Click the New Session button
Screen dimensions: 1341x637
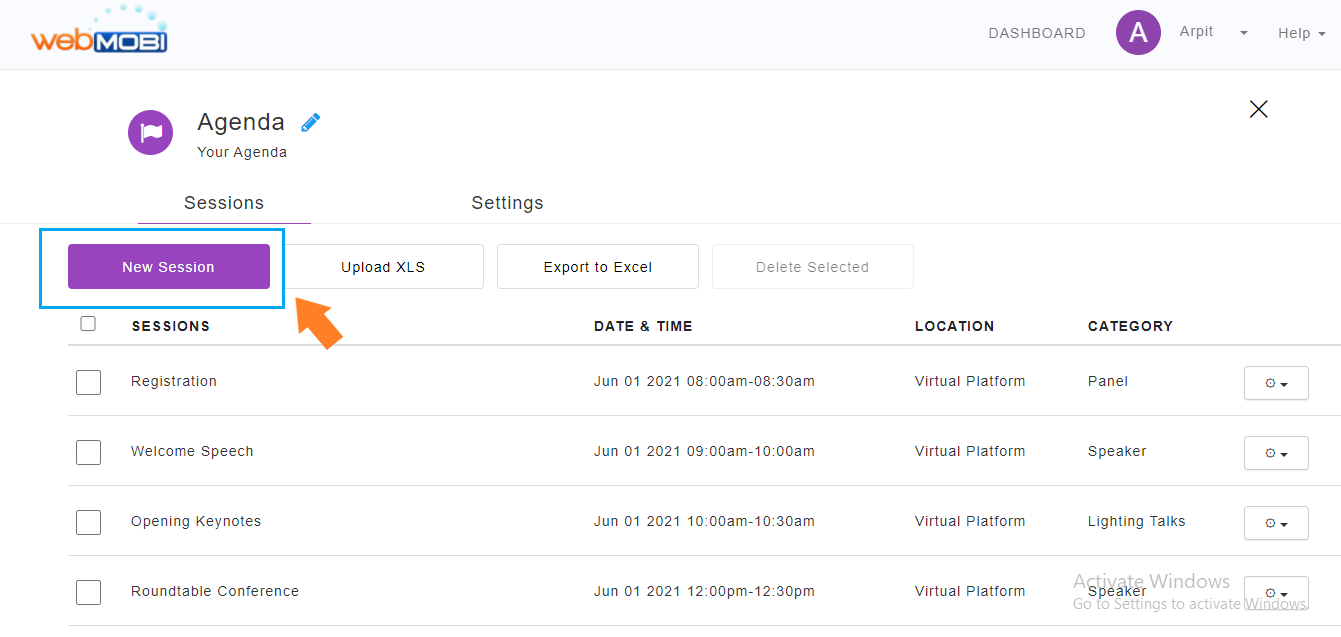169,267
